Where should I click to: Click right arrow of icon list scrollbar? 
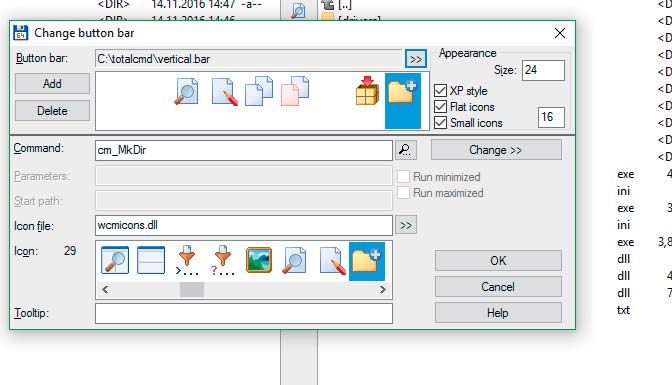tap(383, 290)
